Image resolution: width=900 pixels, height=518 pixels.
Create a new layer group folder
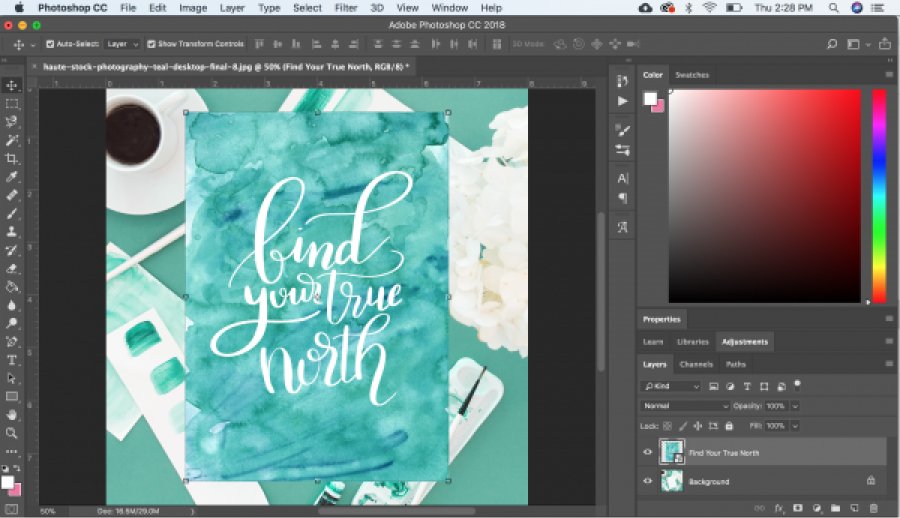pyautogui.click(x=836, y=508)
